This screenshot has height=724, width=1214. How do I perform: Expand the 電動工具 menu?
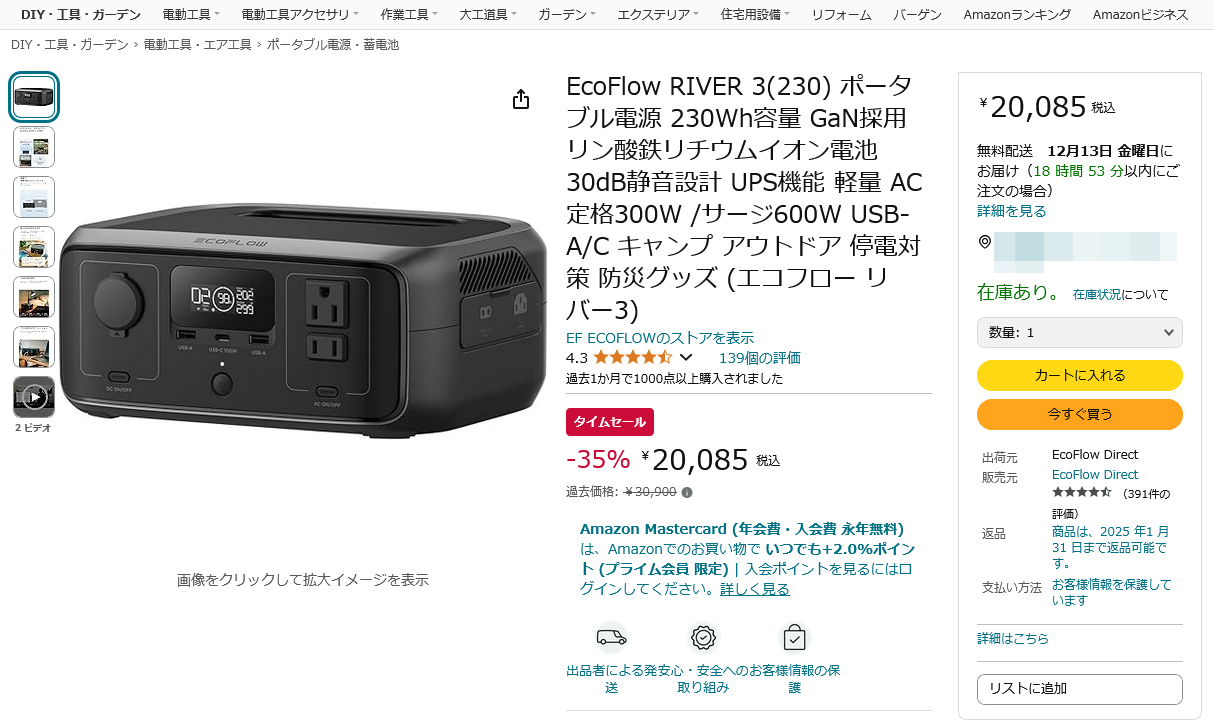click(x=191, y=15)
